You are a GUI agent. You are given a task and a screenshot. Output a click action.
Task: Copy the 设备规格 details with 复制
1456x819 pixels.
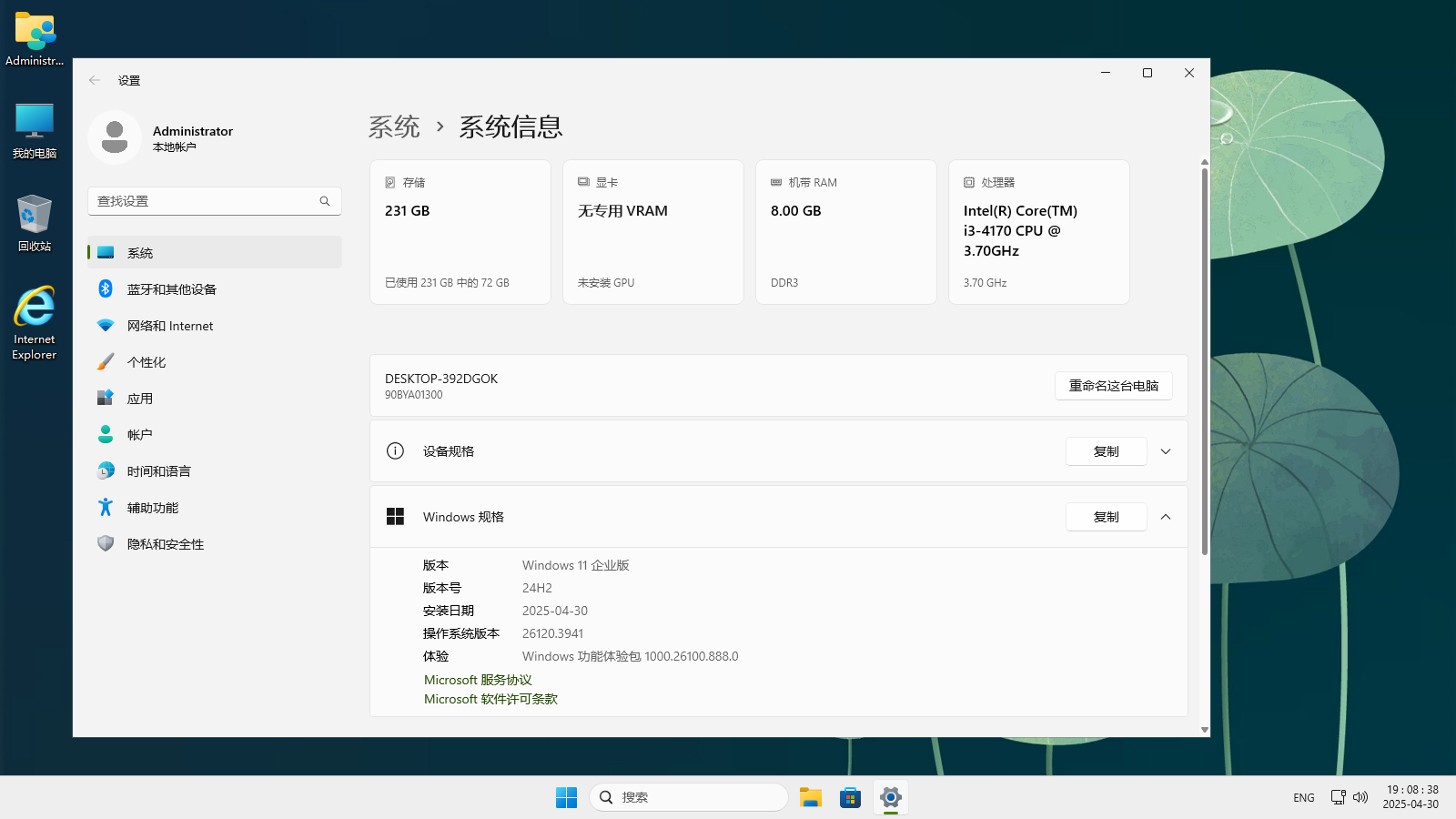click(1107, 451)
